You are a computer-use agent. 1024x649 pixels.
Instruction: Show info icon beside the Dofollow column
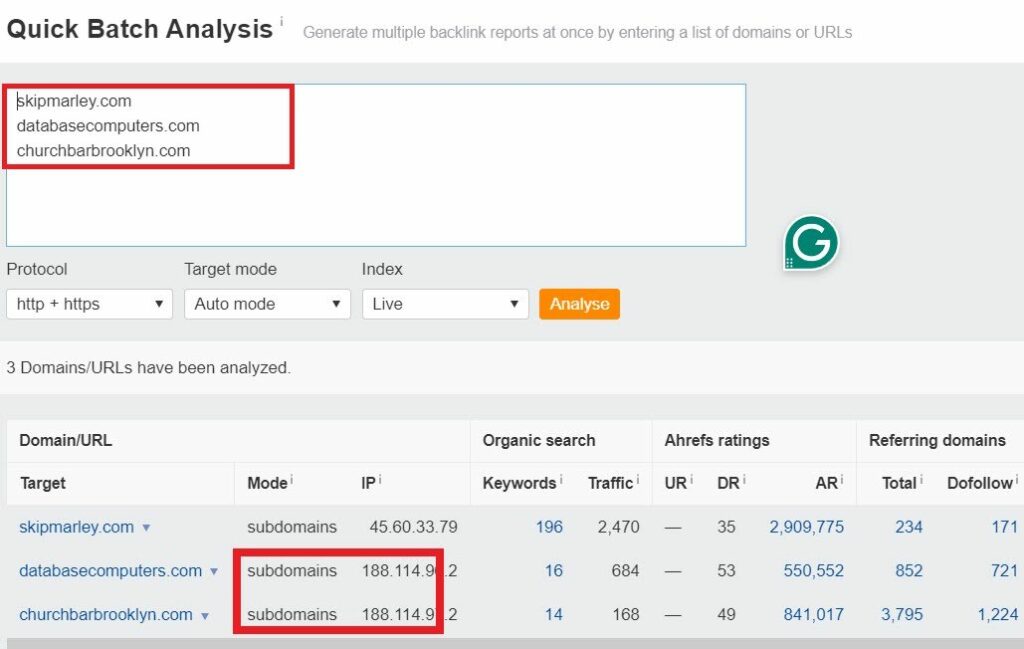click(x=1017, y=480)
